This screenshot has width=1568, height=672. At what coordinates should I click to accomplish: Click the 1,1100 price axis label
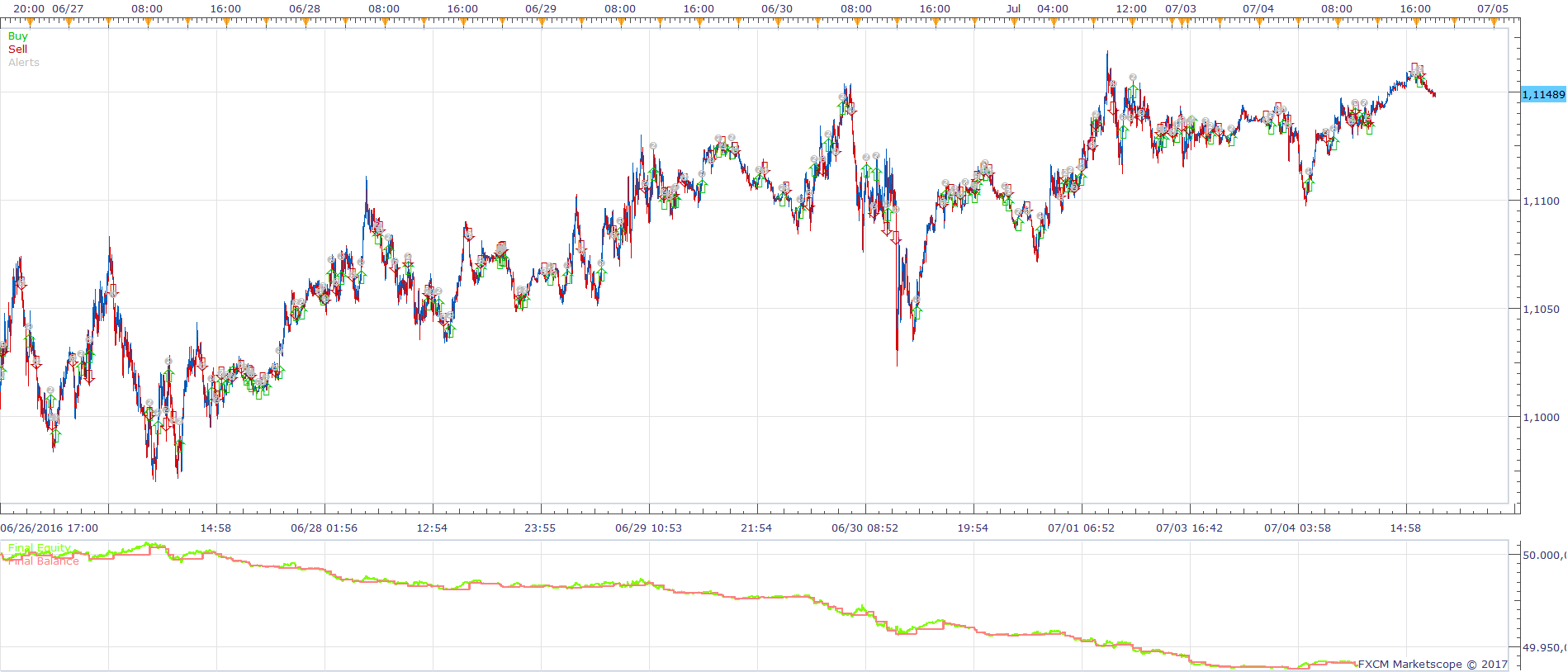(x=1541, y=201)
